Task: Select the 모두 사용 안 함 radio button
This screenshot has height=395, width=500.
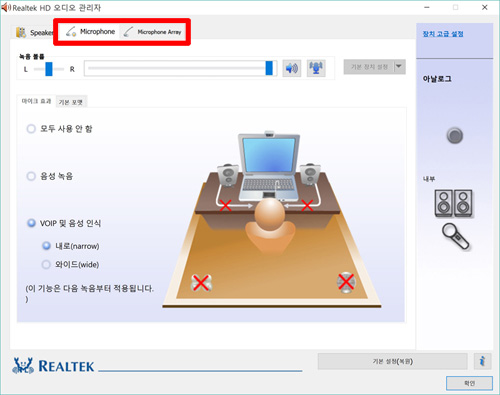Action: pos(31,129)
